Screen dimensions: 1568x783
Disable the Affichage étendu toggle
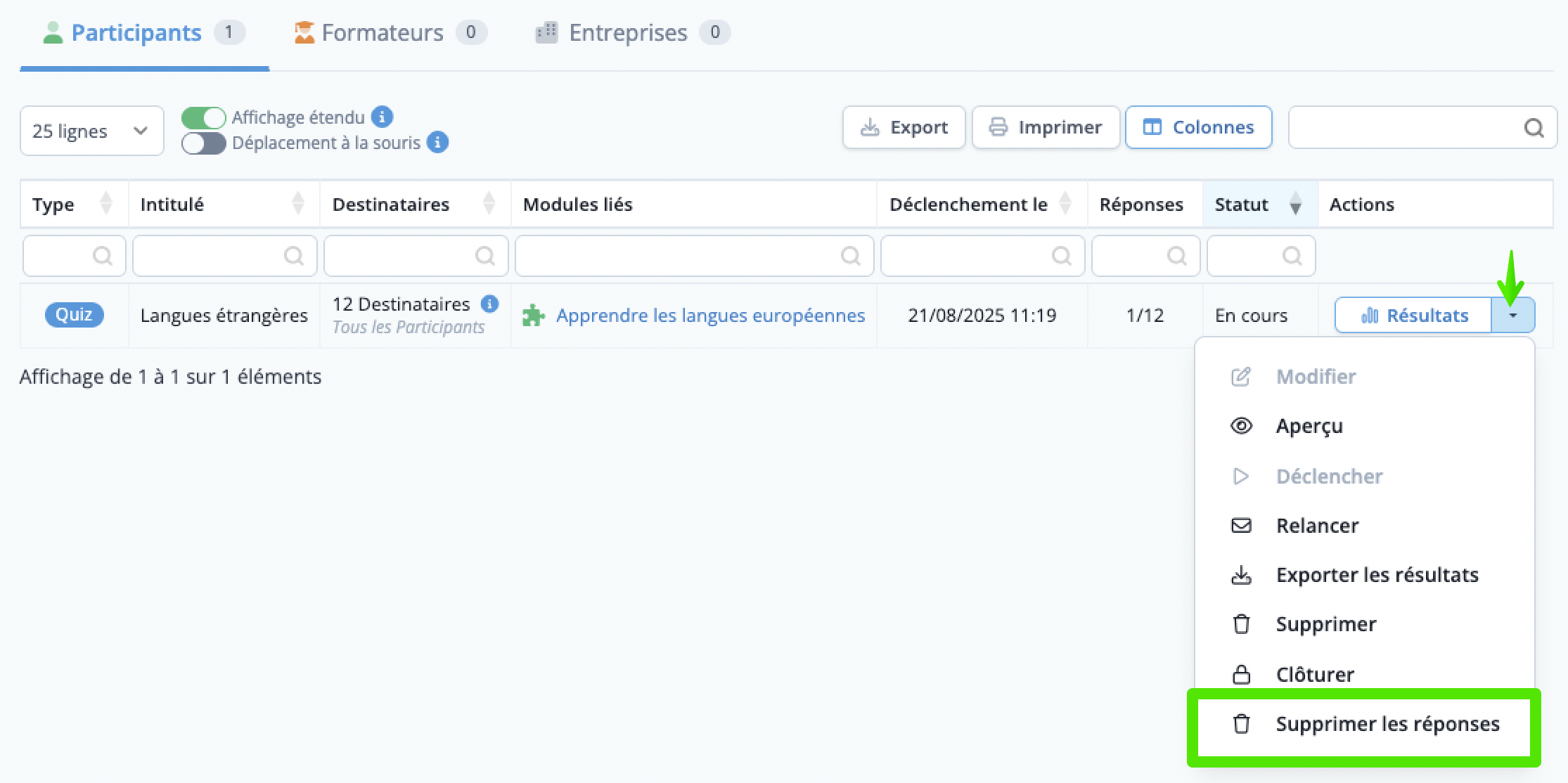pyautogui.click(x=204, y=117)
